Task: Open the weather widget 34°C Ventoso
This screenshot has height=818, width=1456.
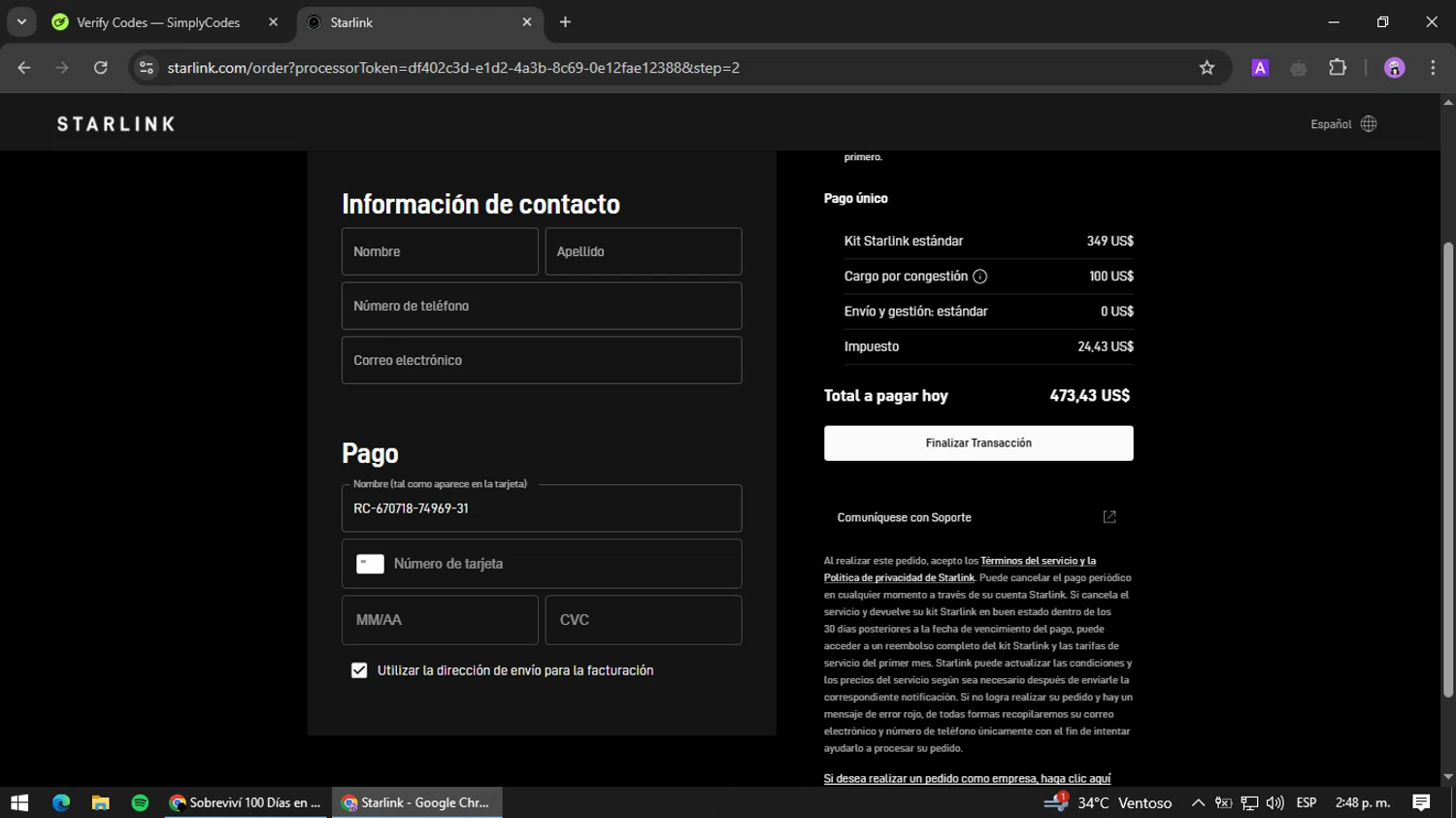Action: [1109, 802]
